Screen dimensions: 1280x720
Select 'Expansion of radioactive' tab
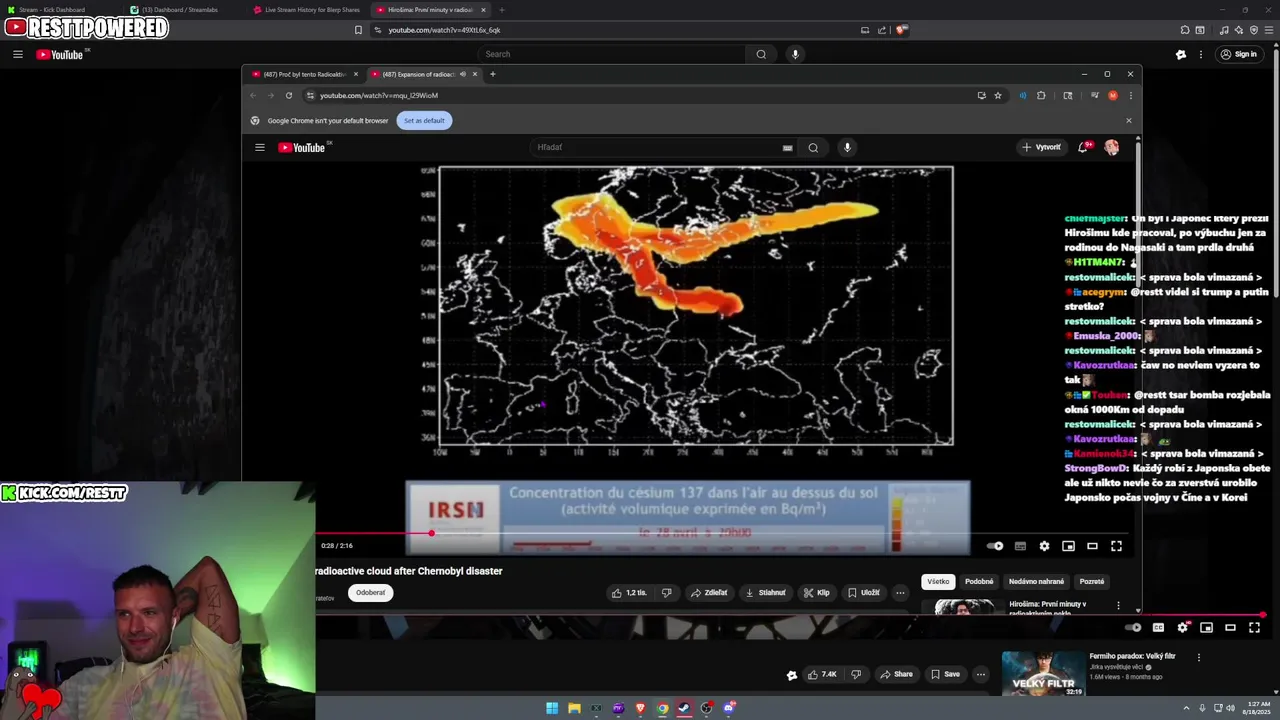pyautogui.click(x=418, y=74)
